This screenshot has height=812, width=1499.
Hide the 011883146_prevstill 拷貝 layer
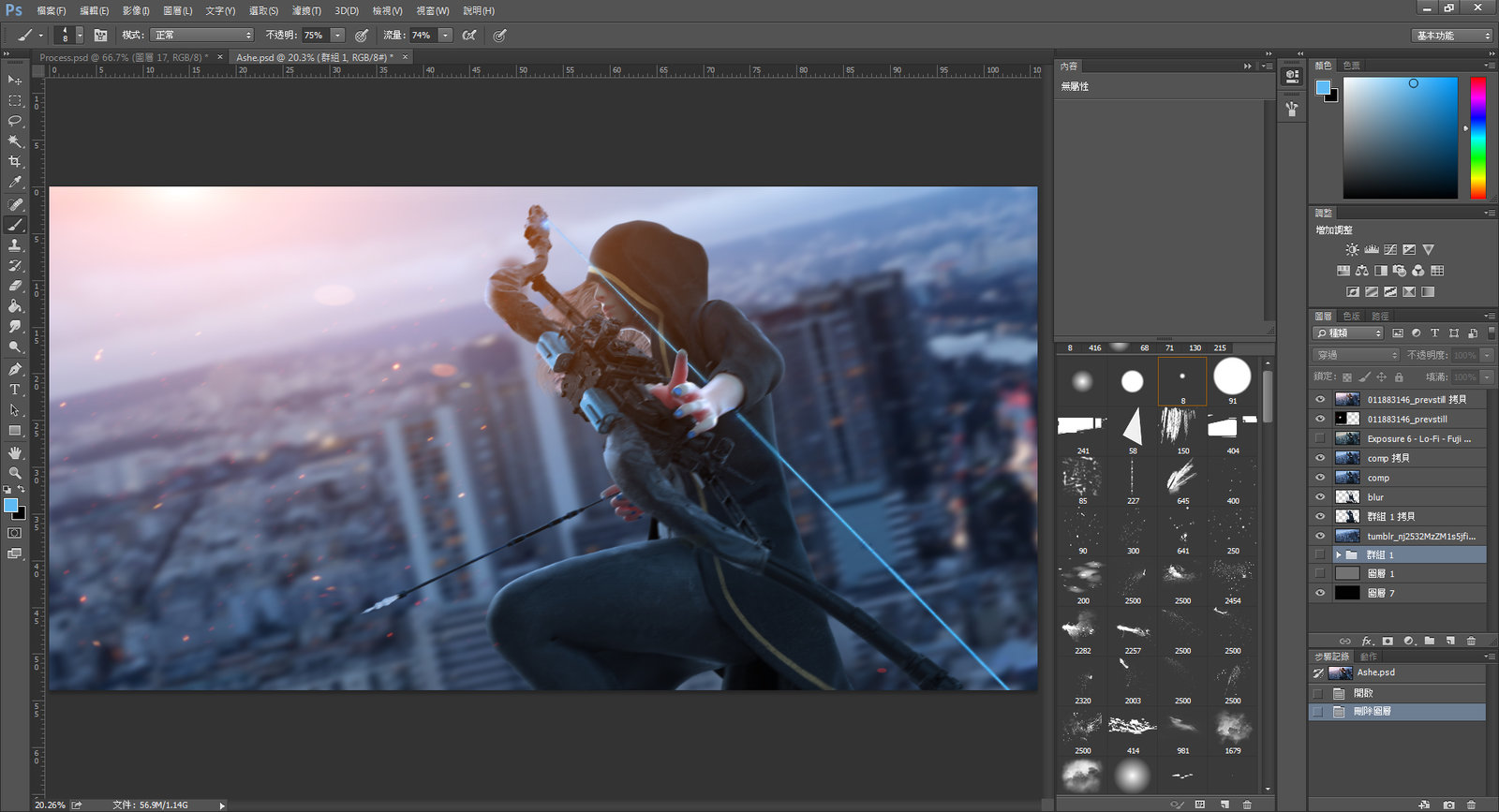[1320, 399]
